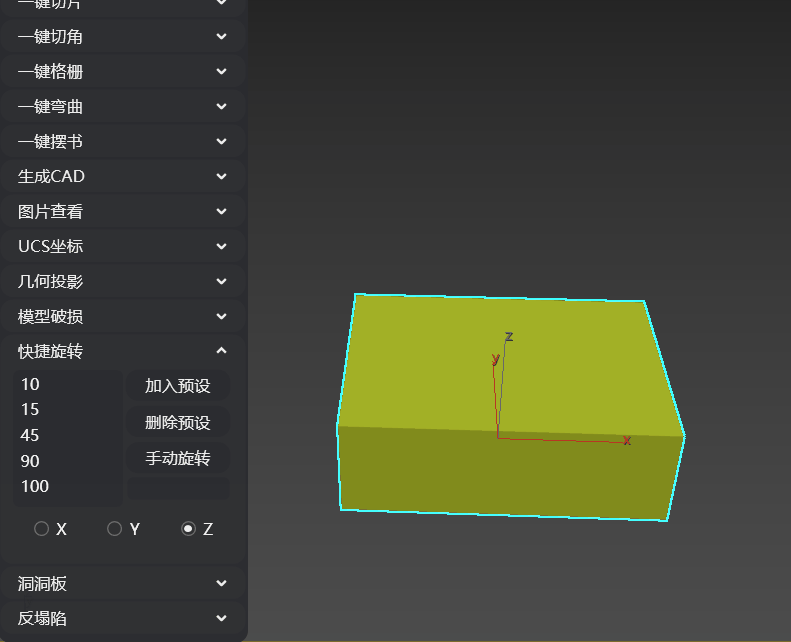The height and width of the screenshot is (642, 791).
Task: Open the 一键切角 panel header
Action: tap(123, 36)
